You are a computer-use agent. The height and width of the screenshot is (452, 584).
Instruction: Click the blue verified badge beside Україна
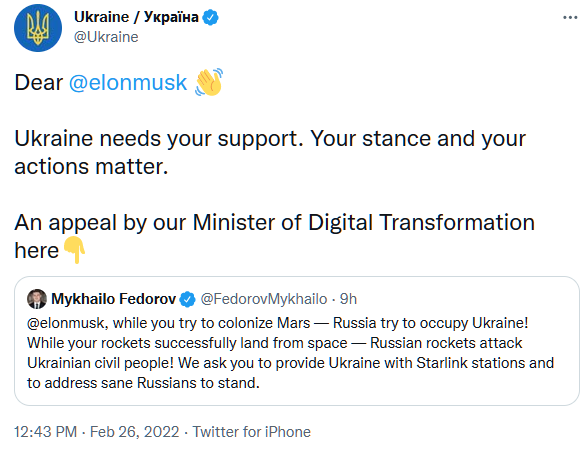point(210,17)
